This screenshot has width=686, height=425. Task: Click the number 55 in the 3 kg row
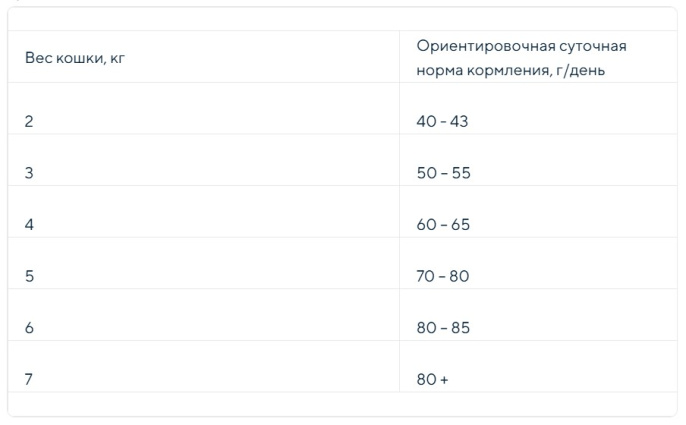[x=460, y=172]
